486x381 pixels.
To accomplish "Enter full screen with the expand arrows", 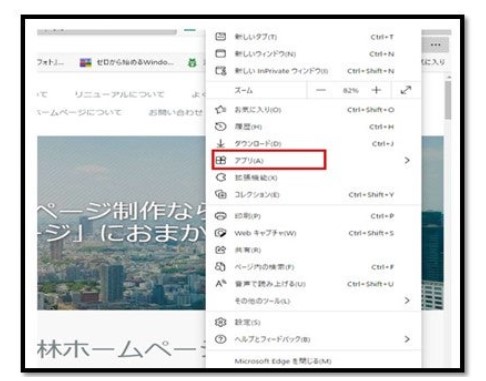I will [406, 90].
